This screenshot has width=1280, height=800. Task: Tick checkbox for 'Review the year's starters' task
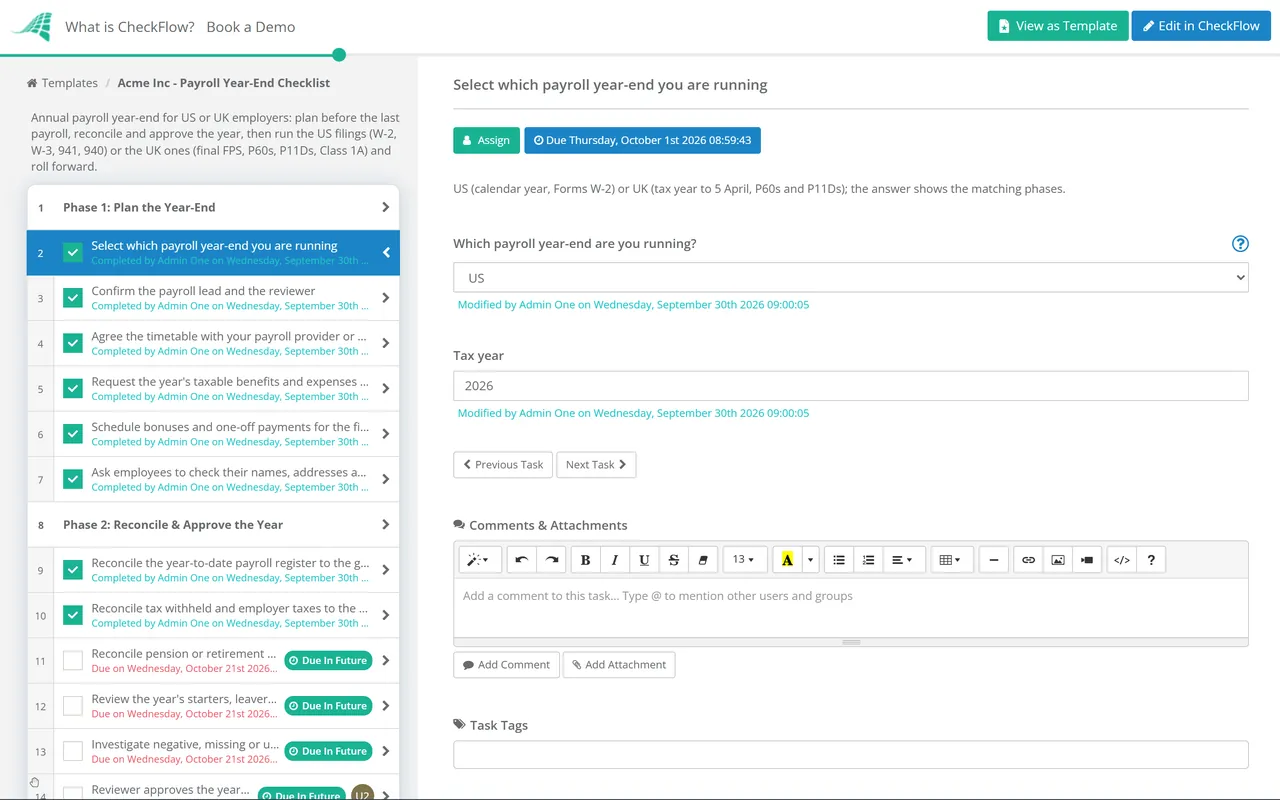pyautogui.click(x=73, y=706)
